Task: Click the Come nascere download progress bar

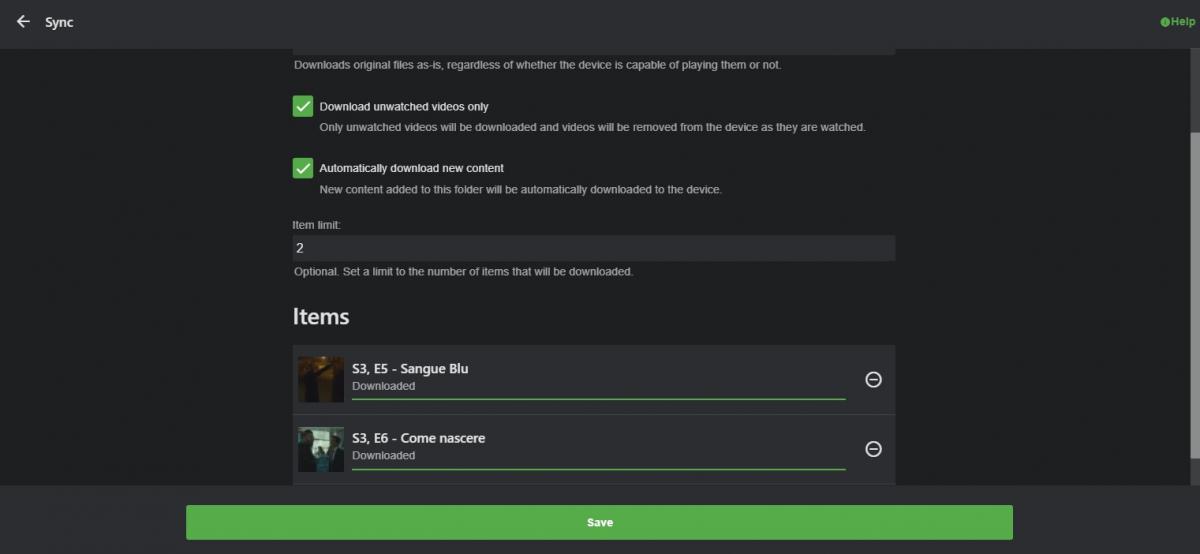Action: pos(598,468)
